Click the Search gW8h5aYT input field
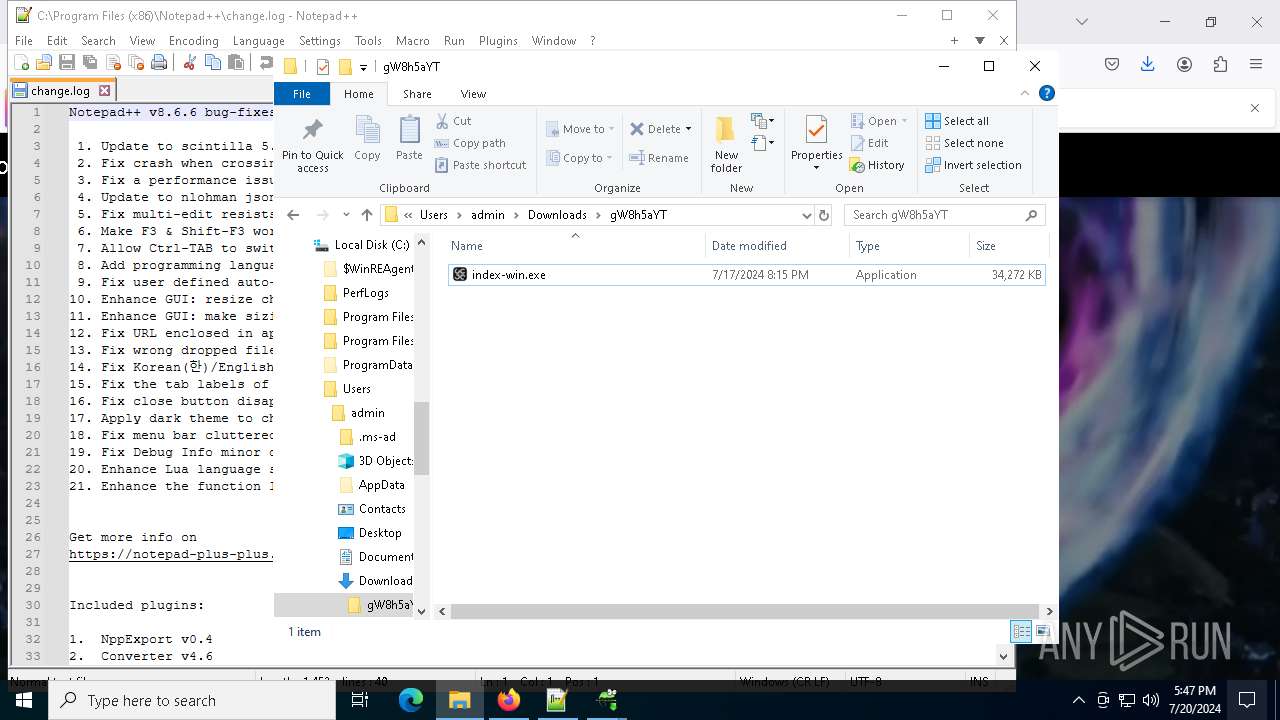1280x720 pixels. (945, 215)
